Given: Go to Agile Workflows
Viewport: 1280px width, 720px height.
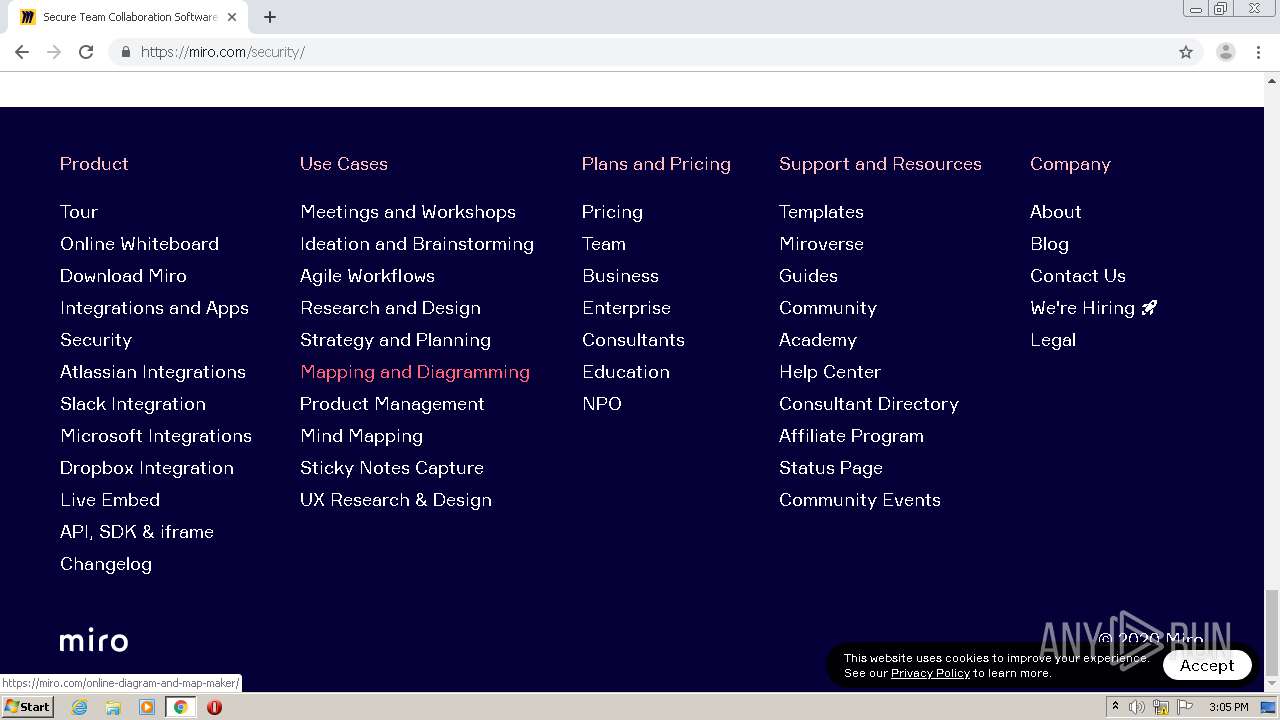Looking at the screenshot, I should click(x=367, y=276).
